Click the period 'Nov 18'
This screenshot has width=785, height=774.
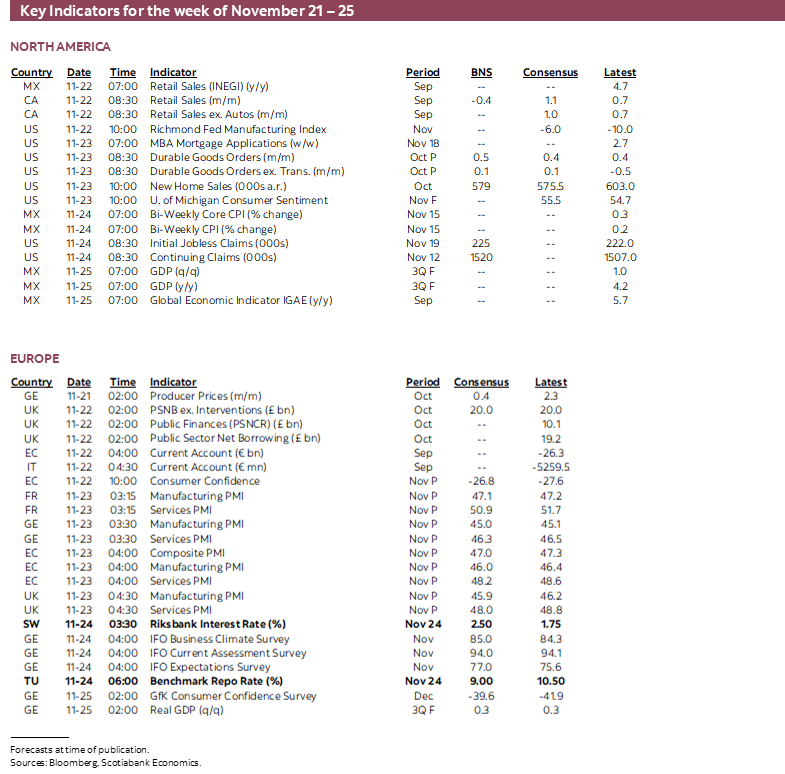click(x=423, y=143)
